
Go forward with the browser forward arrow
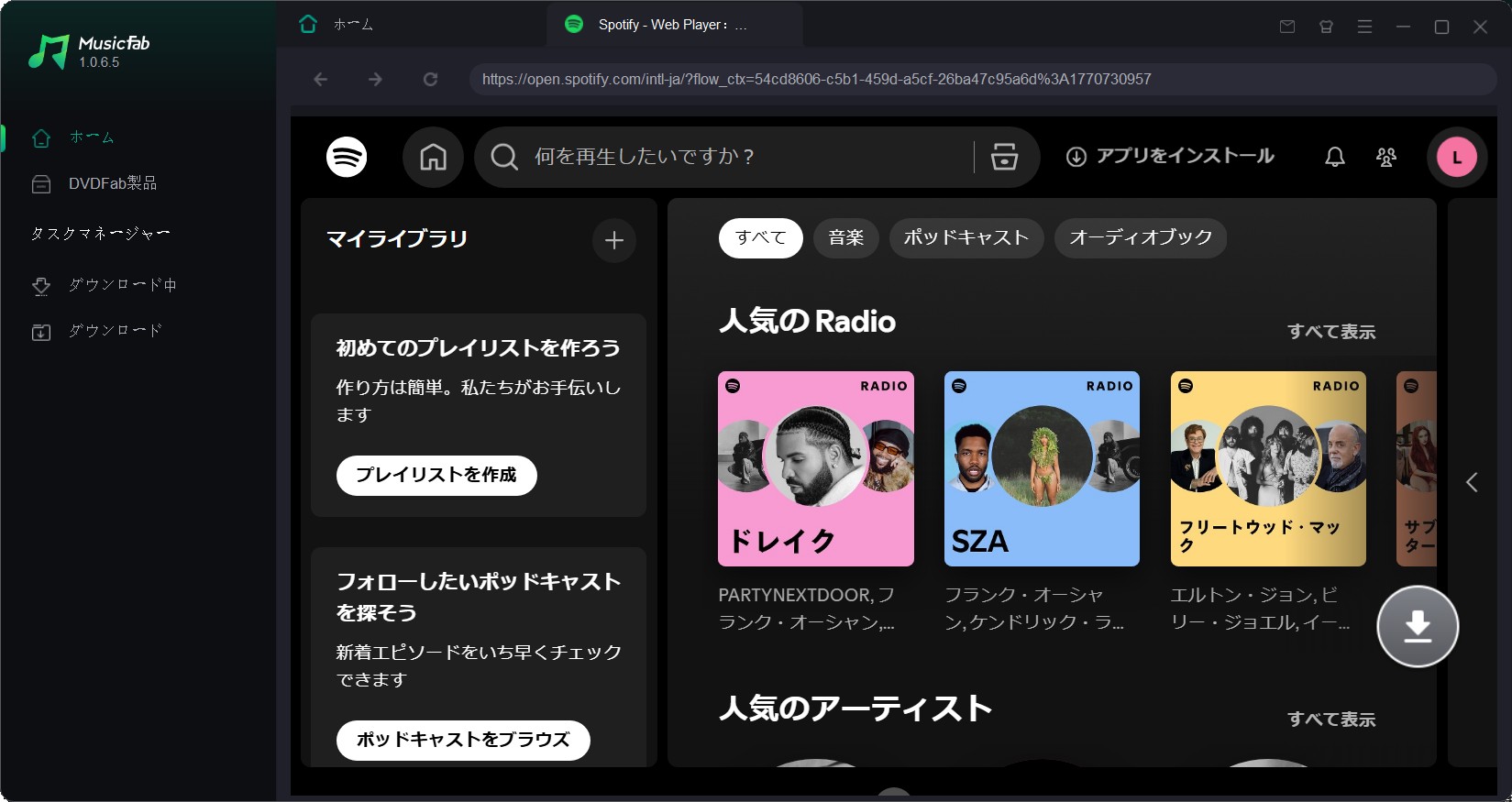click(x=375, y=80)
